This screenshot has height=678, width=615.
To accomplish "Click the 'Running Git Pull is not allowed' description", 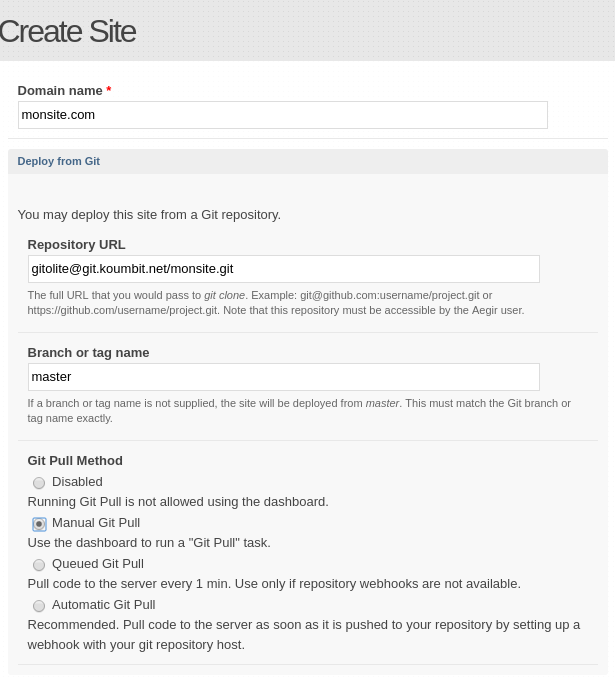I will (x=178, y=502).
